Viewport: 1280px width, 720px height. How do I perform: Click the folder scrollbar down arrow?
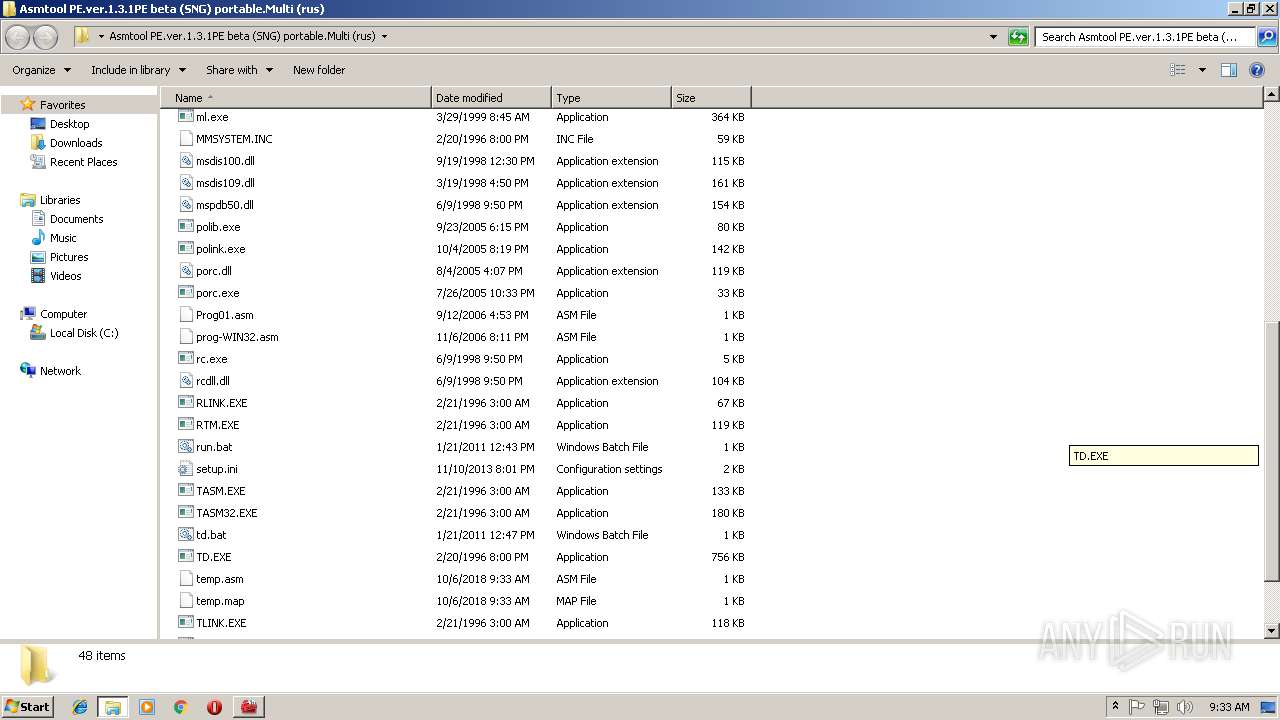click(1272, 631)
